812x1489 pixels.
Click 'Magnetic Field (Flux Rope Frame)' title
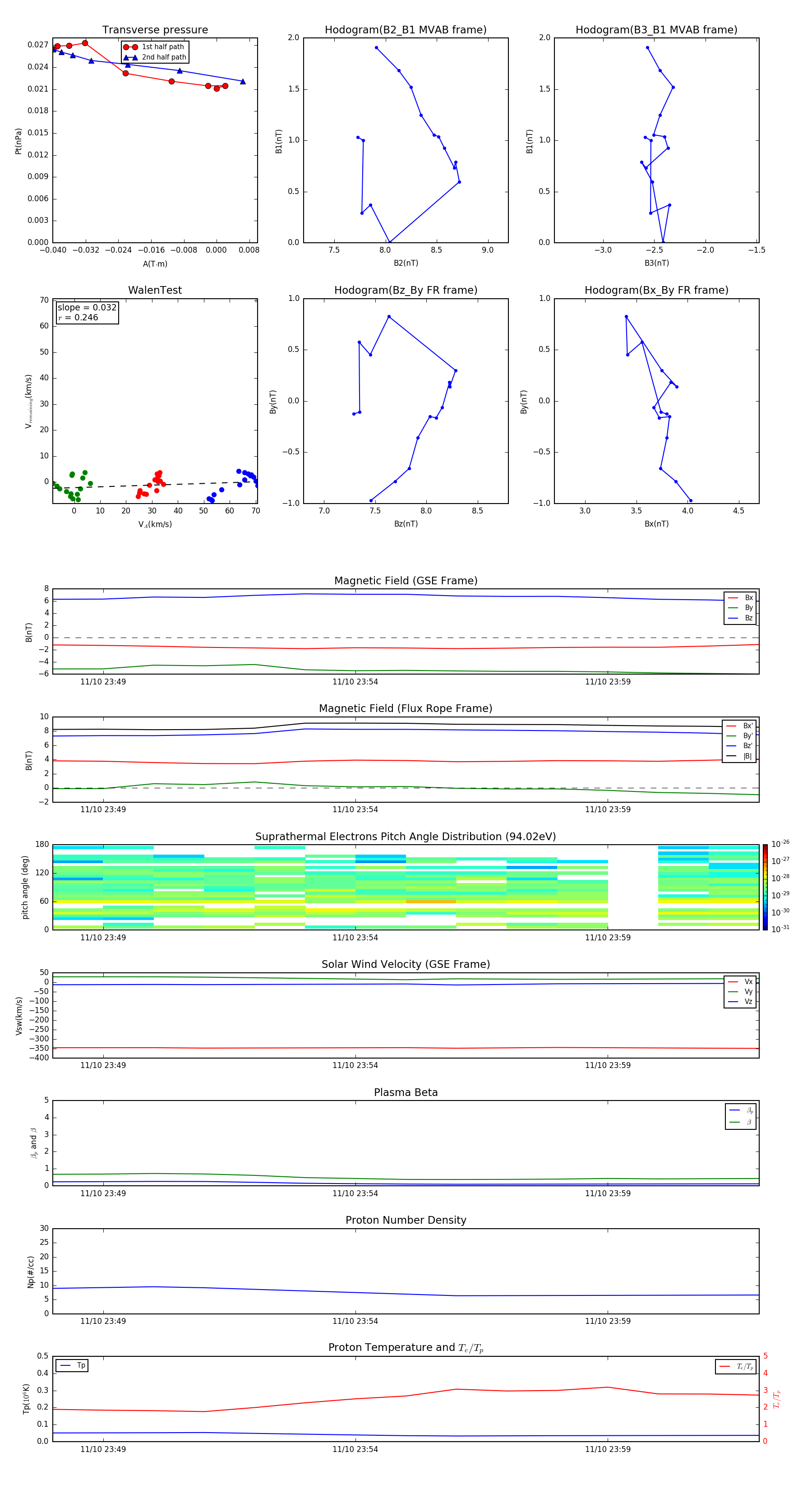pos(406,709)
